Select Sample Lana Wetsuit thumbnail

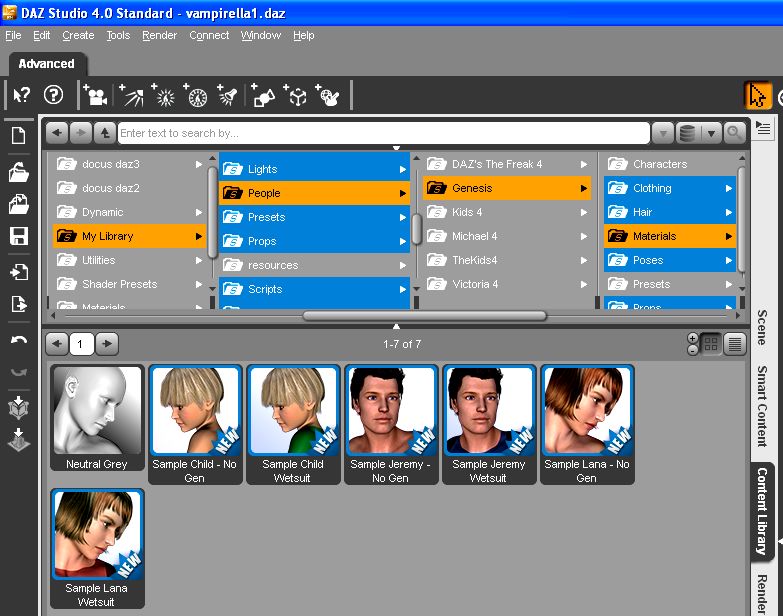(97, 548)
